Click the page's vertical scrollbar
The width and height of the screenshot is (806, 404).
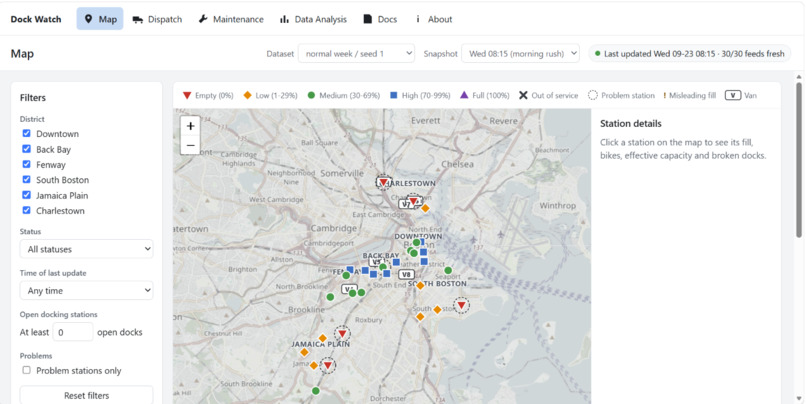pos(799,159)
